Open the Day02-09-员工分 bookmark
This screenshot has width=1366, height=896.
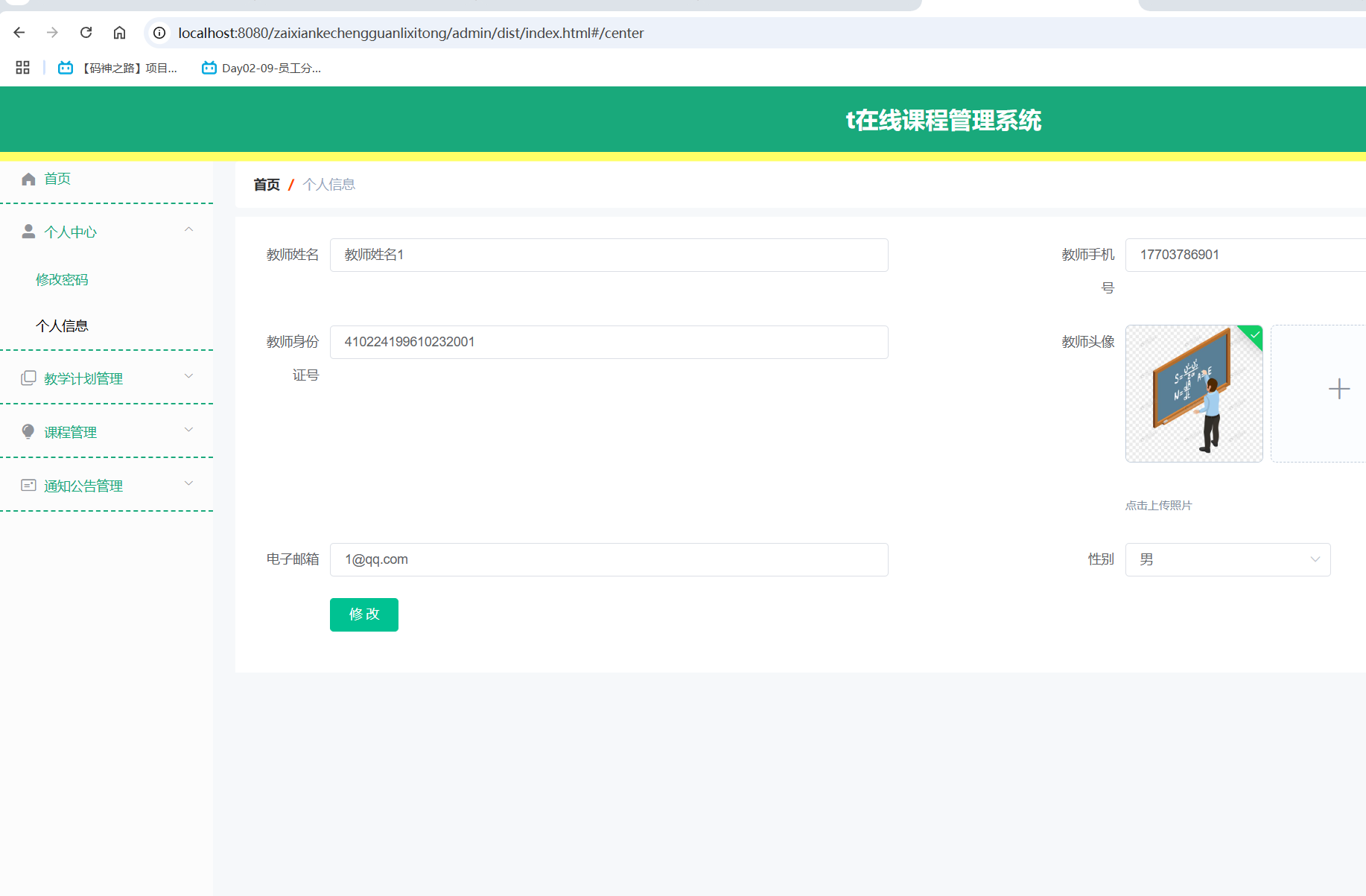(x=261, y=68)
